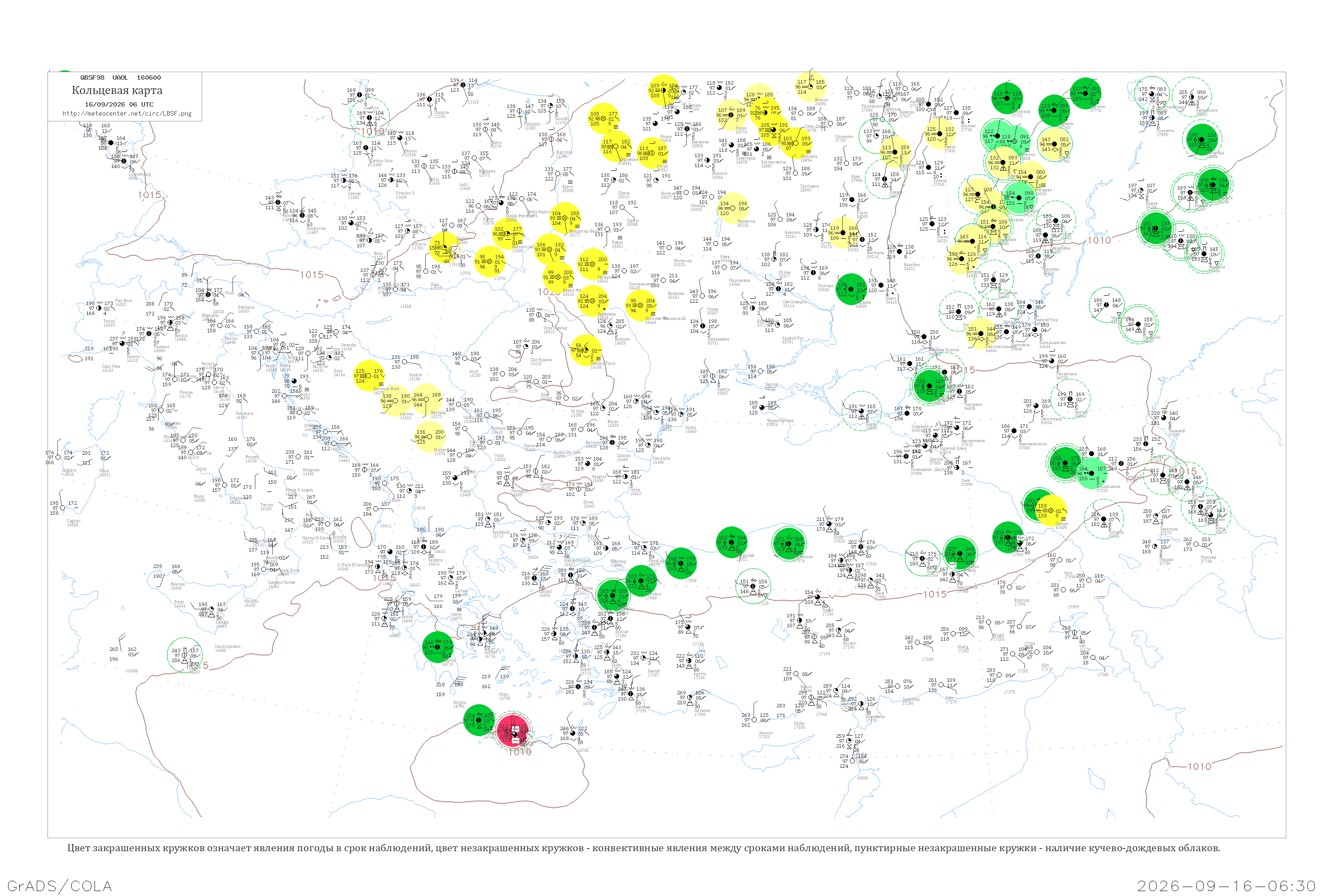
Task: Select the 2026-09-16-06:30 timestamp
Action: tap(1226, 886)
